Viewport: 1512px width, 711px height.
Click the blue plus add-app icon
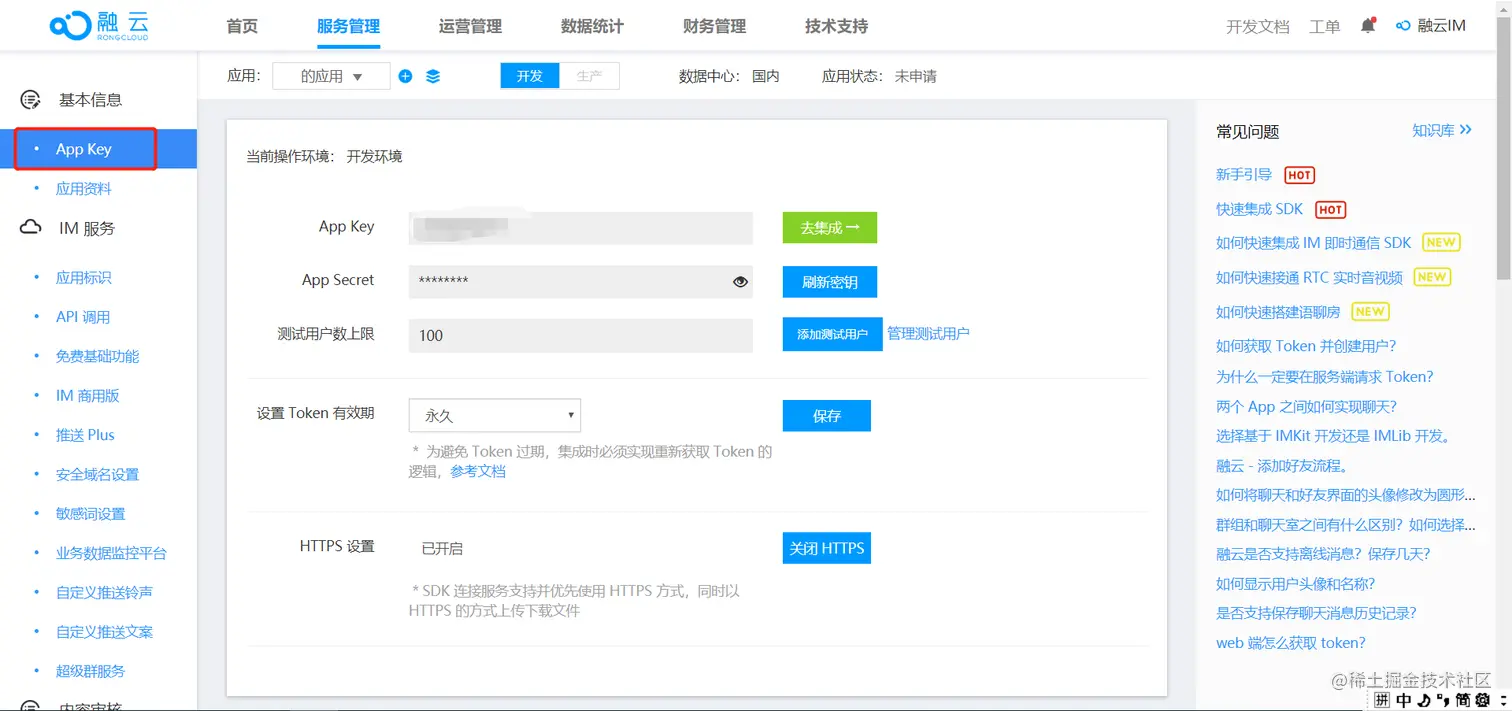pyautogui.click(x=405, y=76)
